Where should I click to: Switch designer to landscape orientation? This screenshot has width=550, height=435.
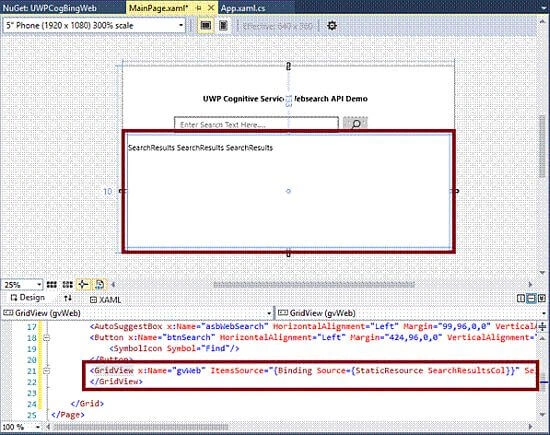pyautogui.click(x=206, y=25)
